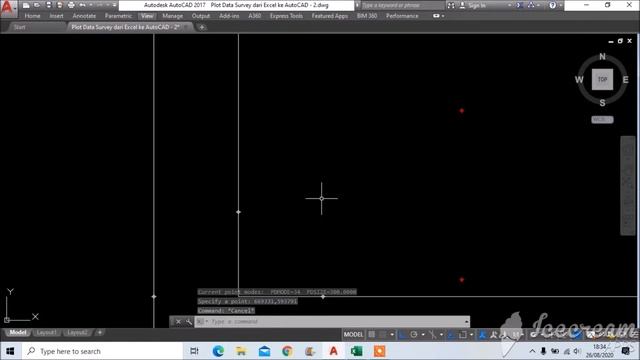Click the W compass label on ViewCube

coord(579,80)
